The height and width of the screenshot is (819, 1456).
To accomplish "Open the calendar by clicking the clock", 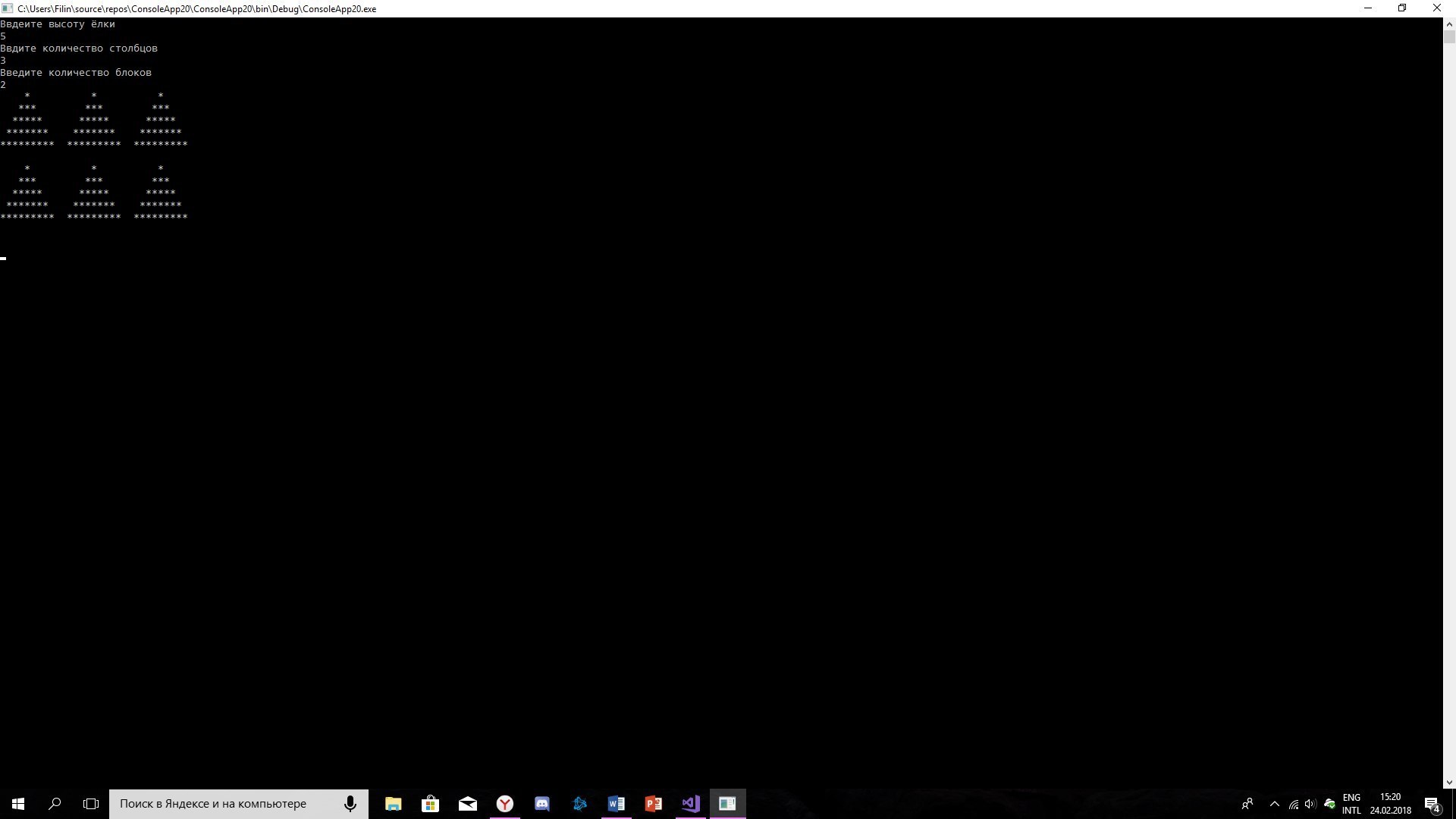I will (x=1390, y=803).
